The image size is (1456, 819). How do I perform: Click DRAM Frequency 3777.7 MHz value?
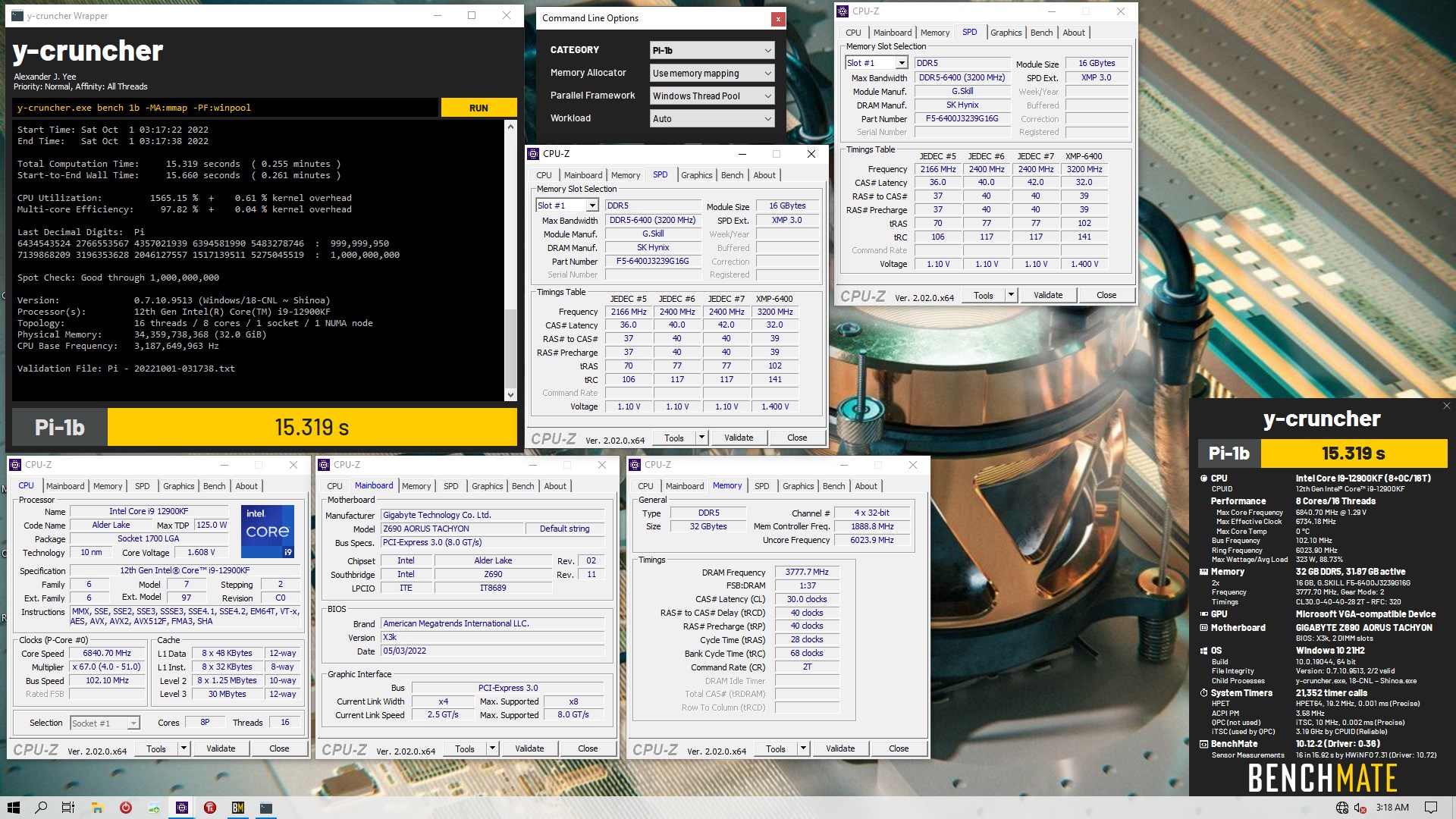[x=807, y=572]
